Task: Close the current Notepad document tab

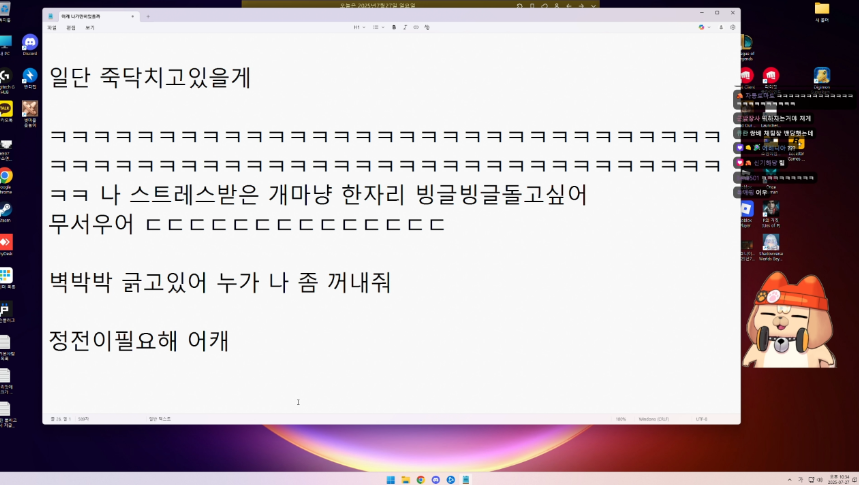Action: point(133,16)
